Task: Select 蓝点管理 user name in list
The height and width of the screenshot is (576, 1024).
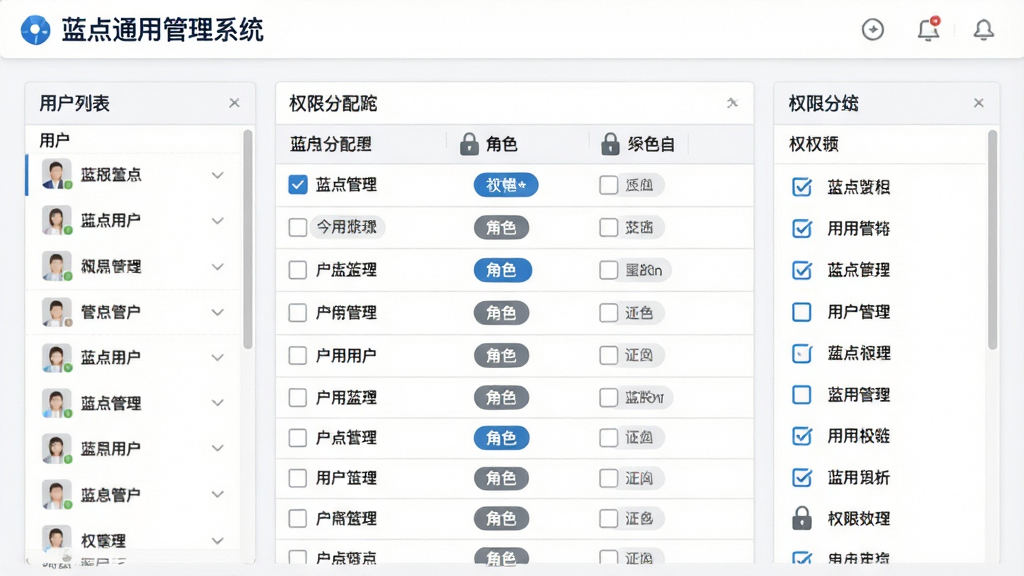Action: click(x=111, y=403)
